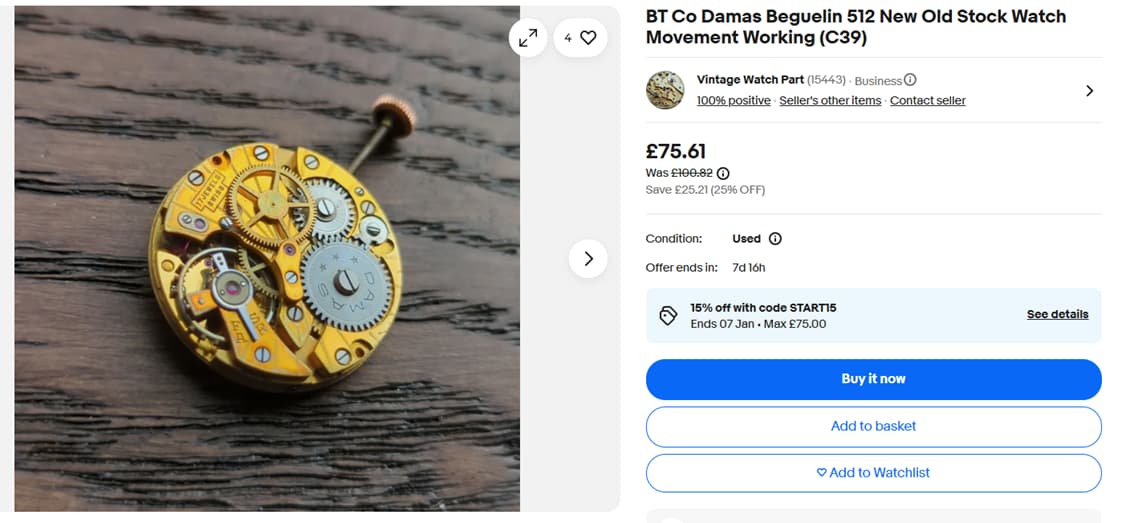
Task: Open See details for the START15 code
Action: 1057,314
